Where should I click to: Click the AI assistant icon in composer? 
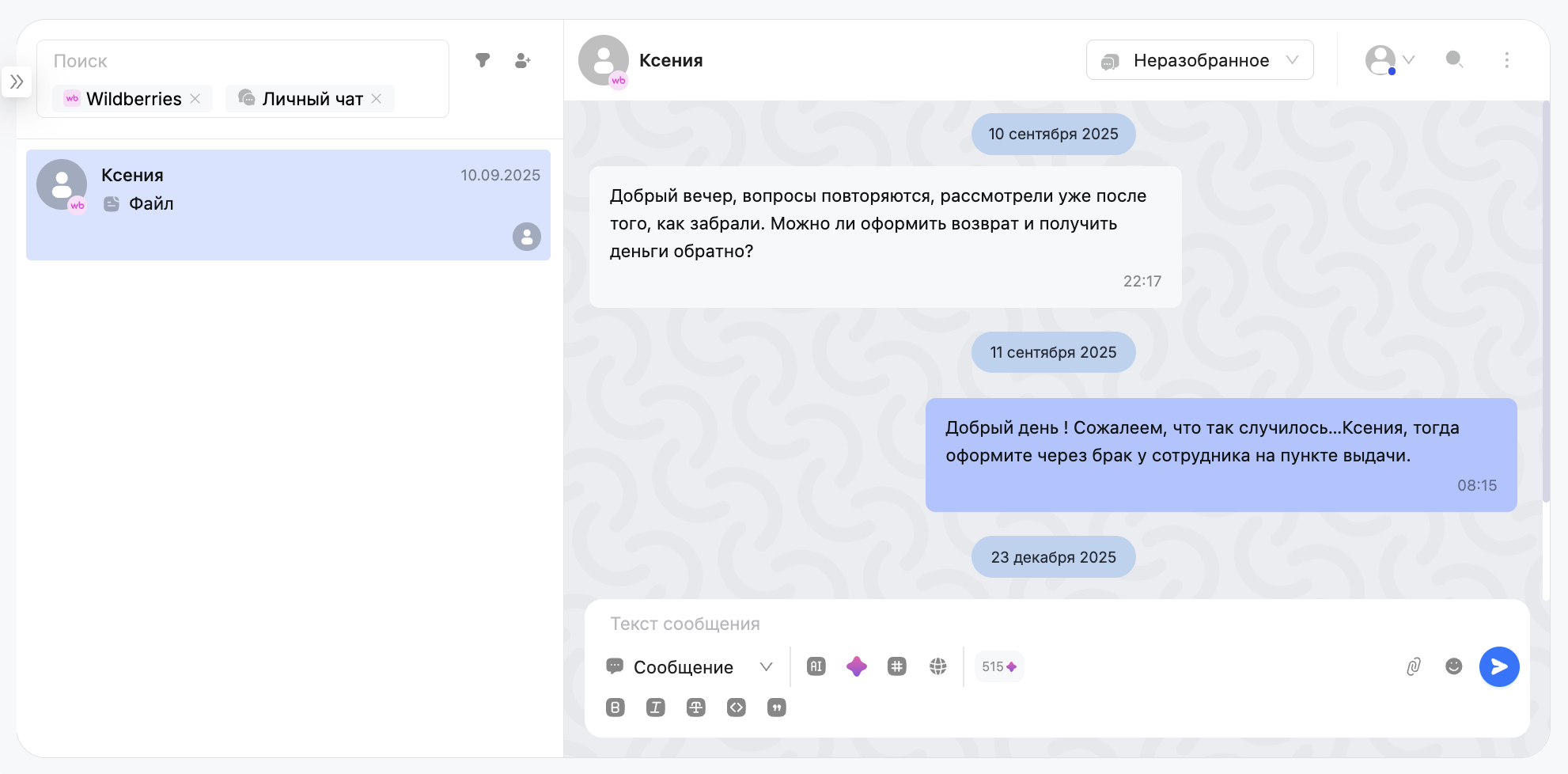816,666
